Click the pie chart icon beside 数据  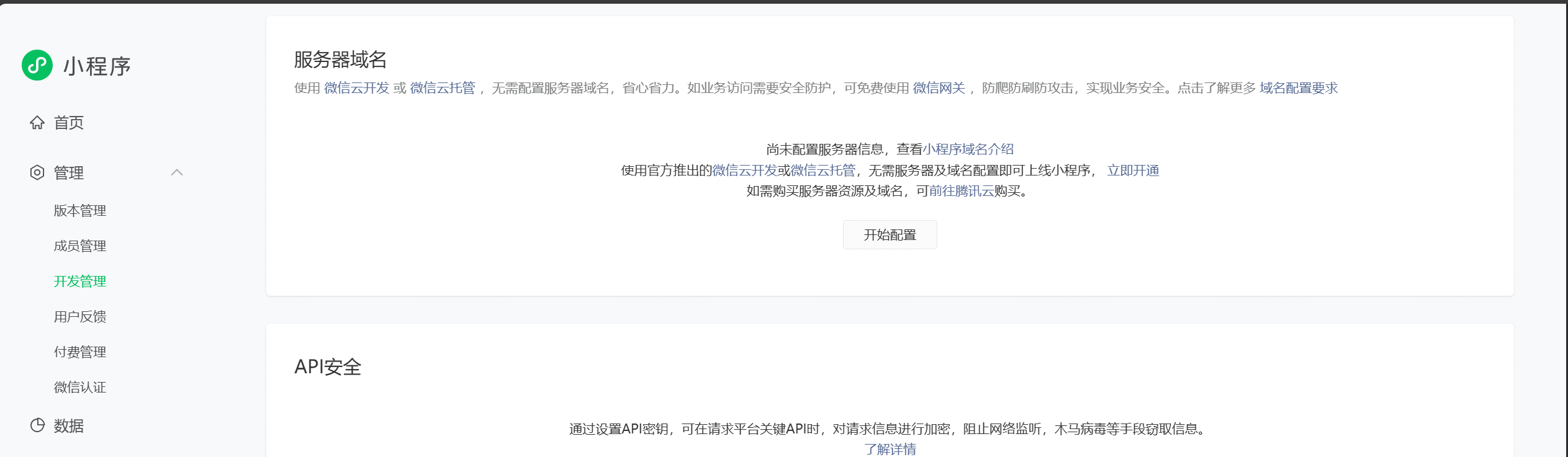[x=37, y=425]
